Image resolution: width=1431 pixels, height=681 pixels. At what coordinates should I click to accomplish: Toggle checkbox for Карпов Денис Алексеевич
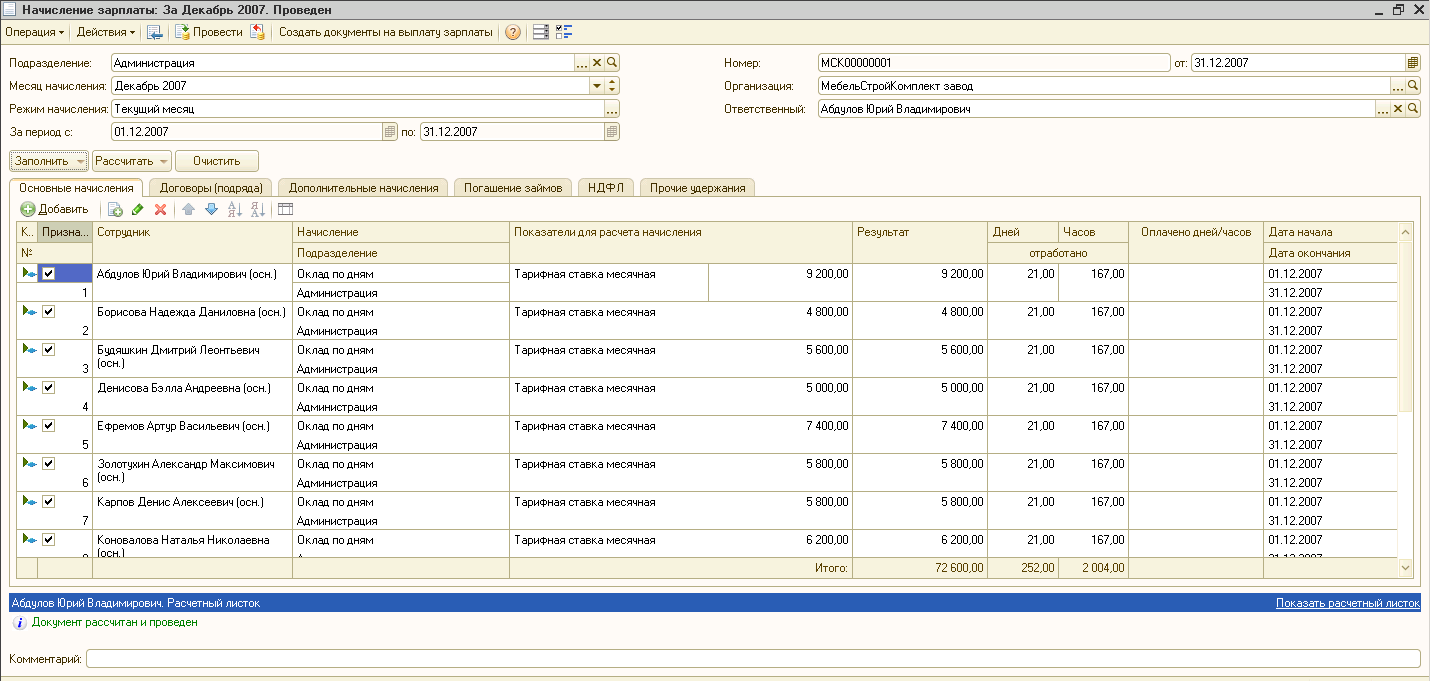coord(49,502)
